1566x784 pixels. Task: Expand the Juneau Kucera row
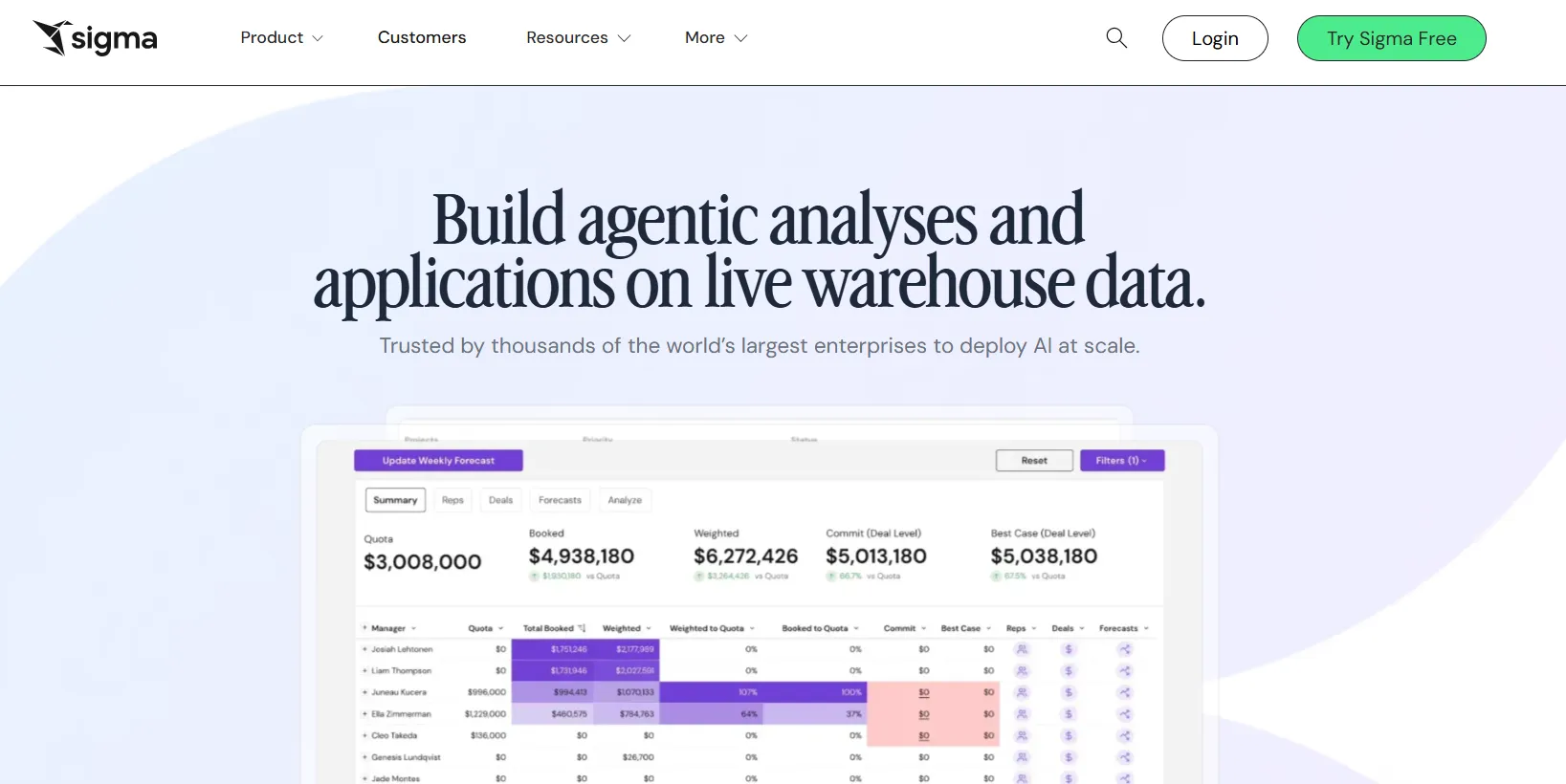pos(365,692)
